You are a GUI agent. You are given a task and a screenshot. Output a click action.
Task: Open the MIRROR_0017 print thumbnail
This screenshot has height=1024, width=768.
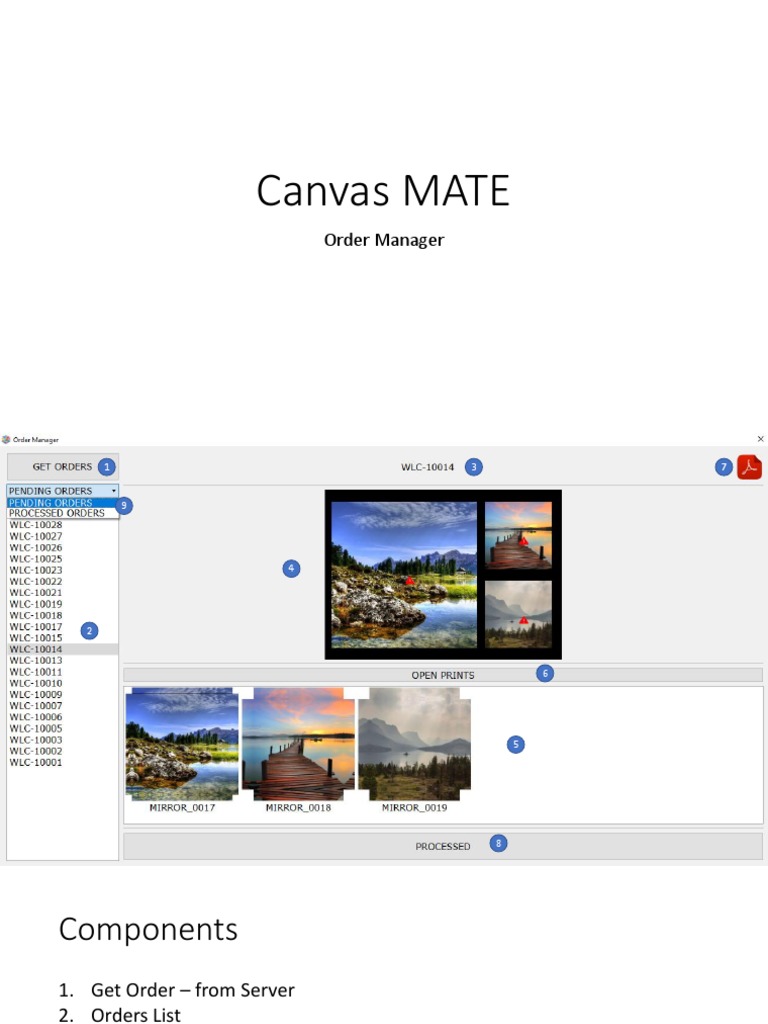[181, 743]
